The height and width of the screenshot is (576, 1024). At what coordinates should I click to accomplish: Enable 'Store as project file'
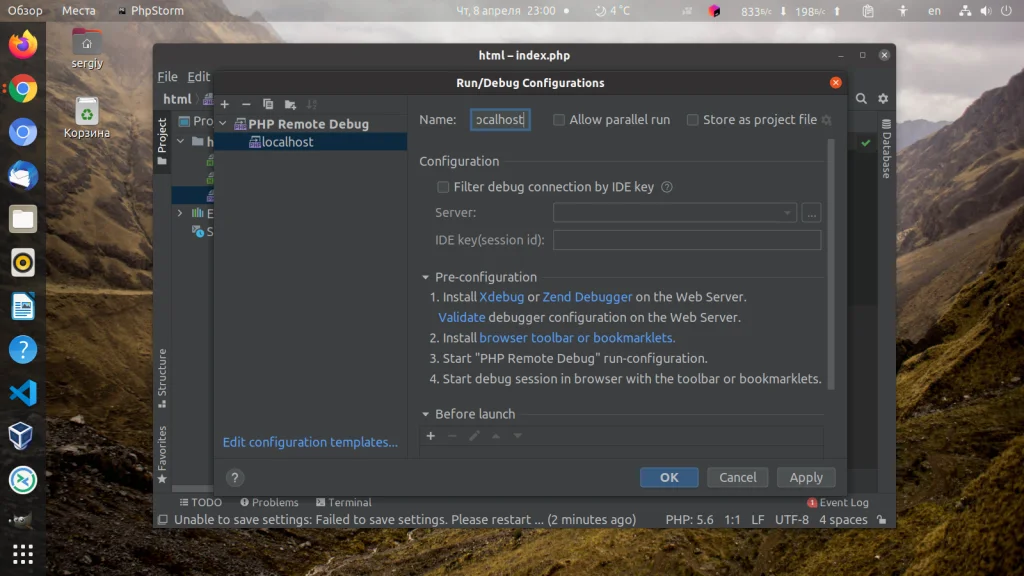click(693, 119)
